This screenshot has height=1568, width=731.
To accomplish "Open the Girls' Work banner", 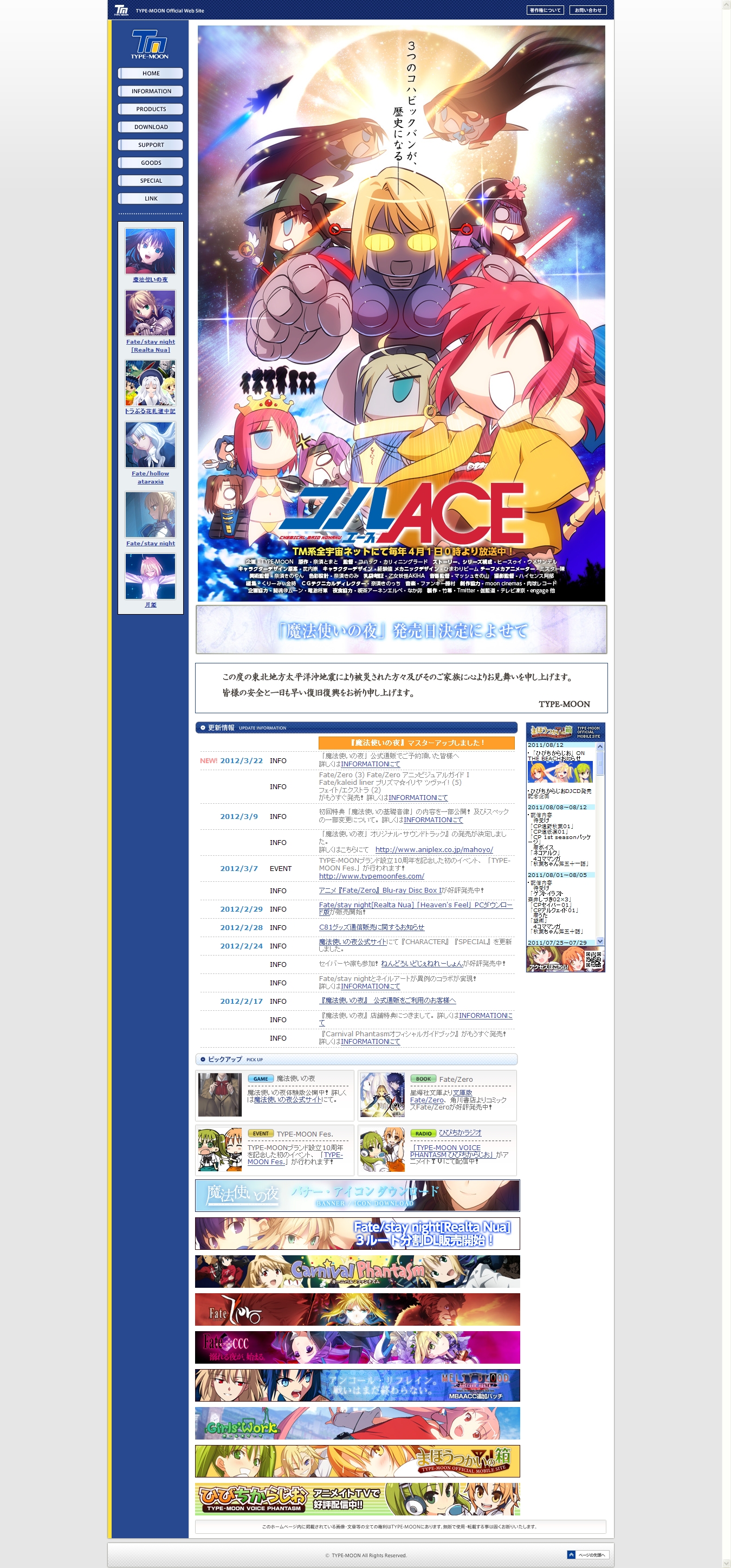I will click(357, 1423).
